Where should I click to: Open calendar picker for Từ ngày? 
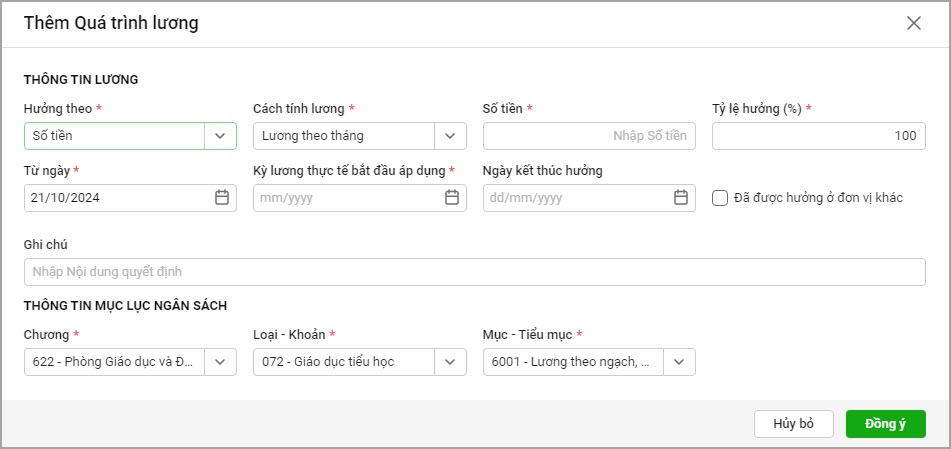[222, 198]
